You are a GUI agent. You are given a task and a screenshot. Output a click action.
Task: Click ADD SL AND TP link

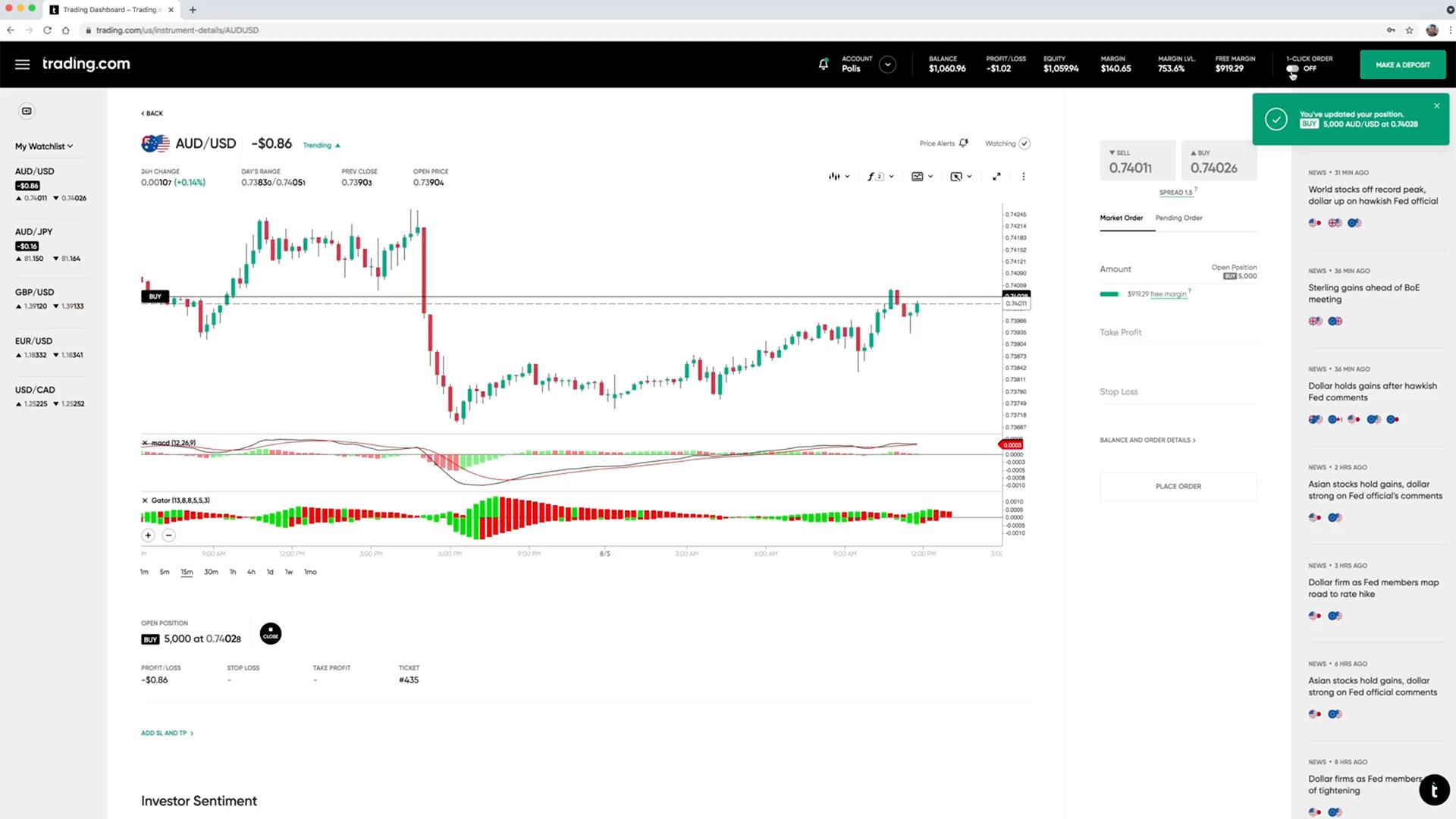pos(165,733)
